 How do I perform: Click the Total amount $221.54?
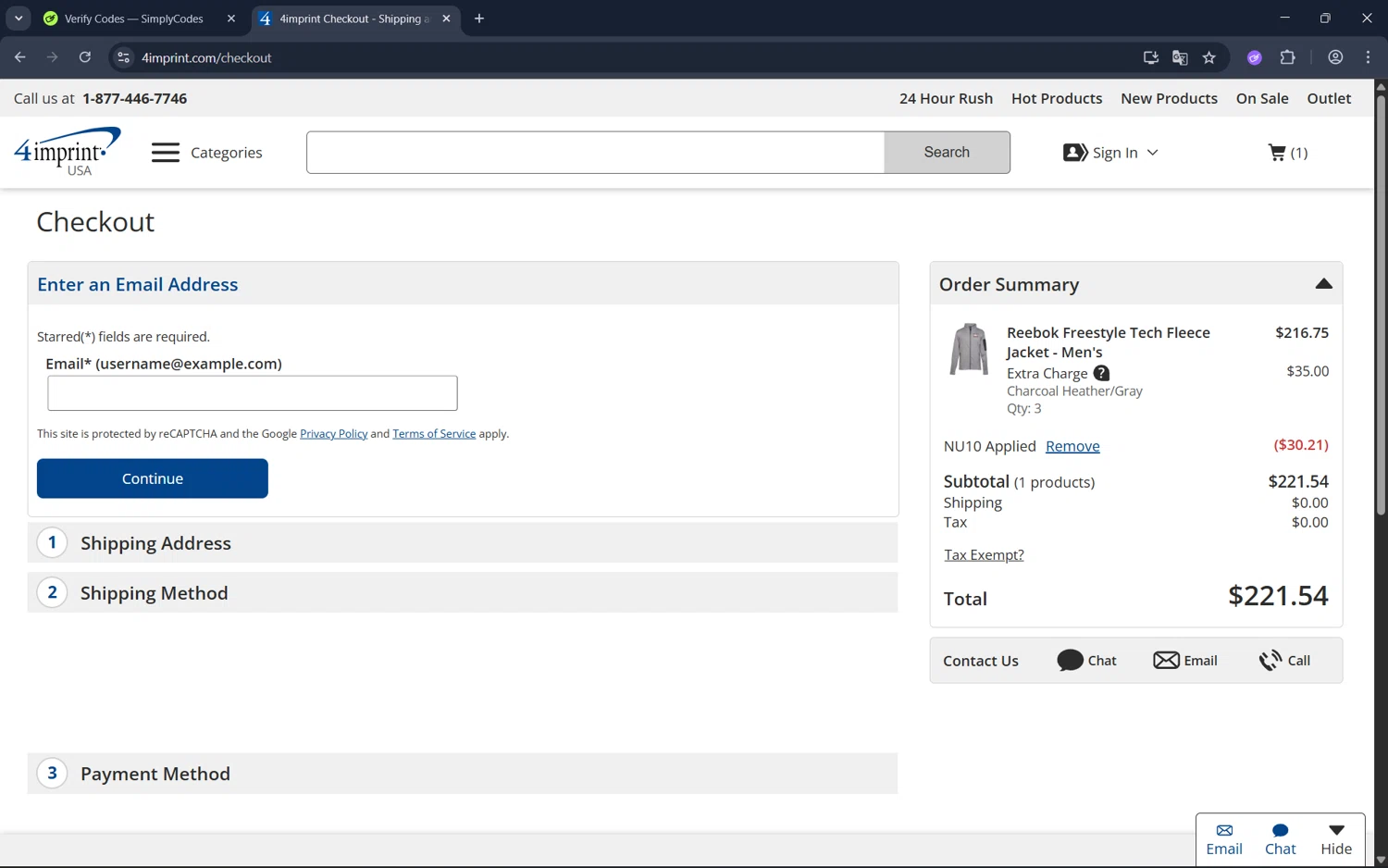(1278, 596)
